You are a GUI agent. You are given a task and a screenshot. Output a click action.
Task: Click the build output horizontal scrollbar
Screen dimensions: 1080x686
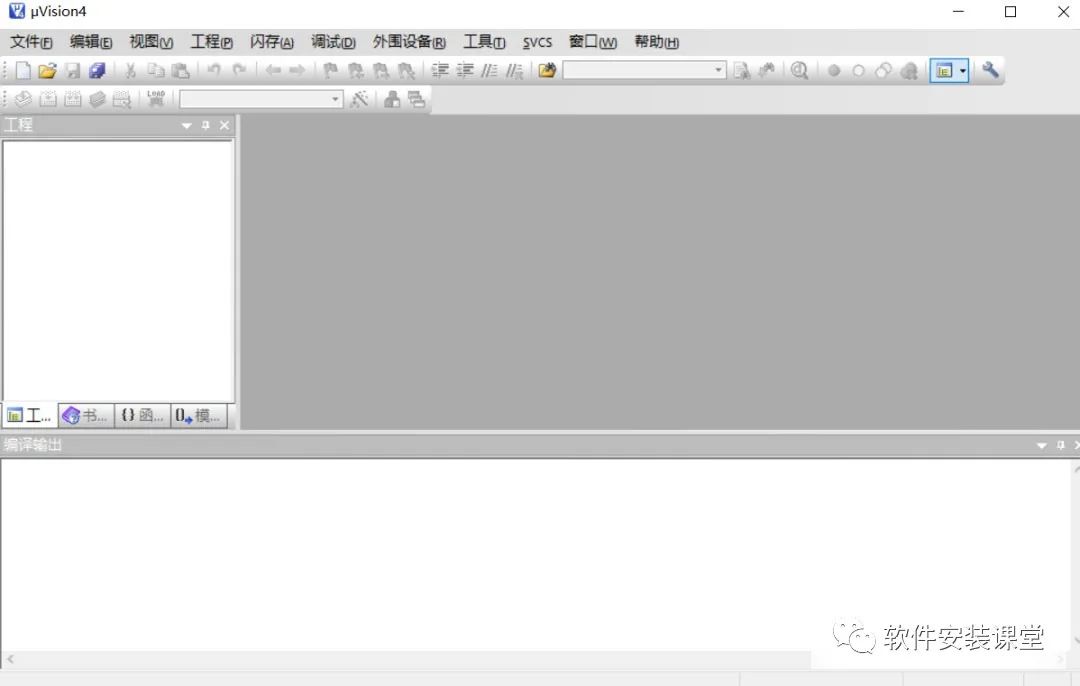[x=535, y=659]
